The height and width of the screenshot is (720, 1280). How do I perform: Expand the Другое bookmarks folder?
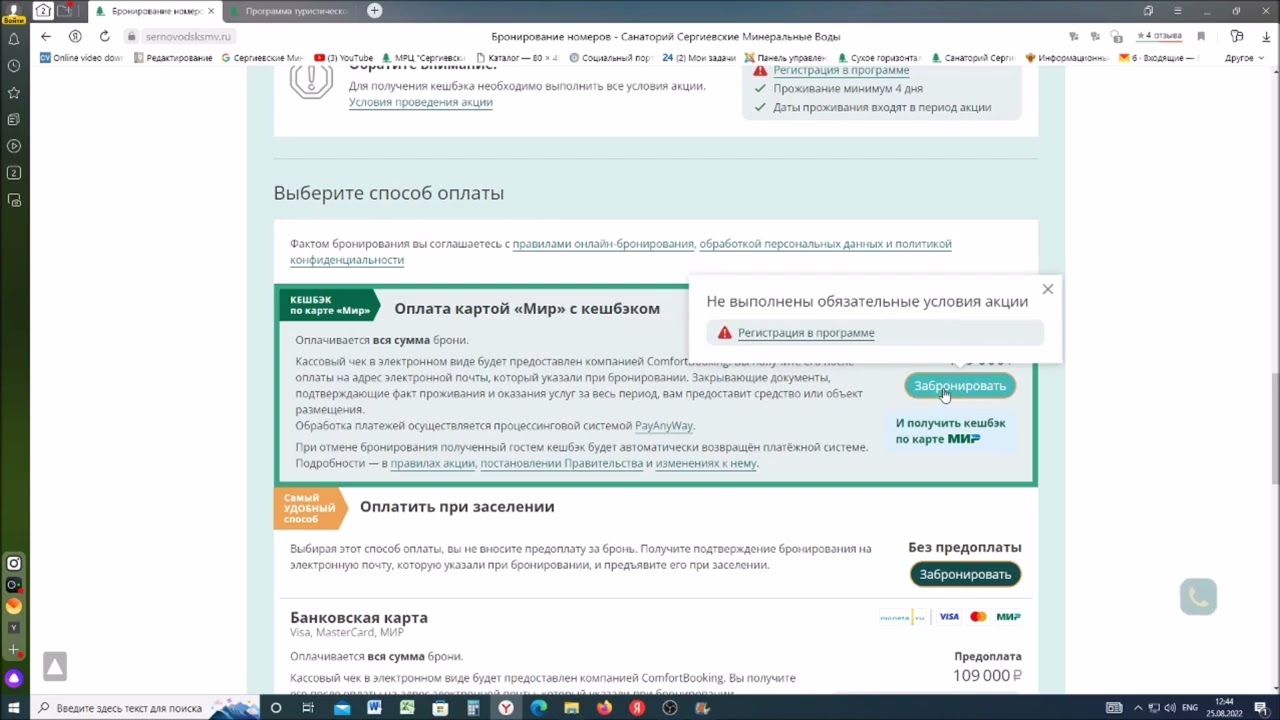pos(1244,58)
